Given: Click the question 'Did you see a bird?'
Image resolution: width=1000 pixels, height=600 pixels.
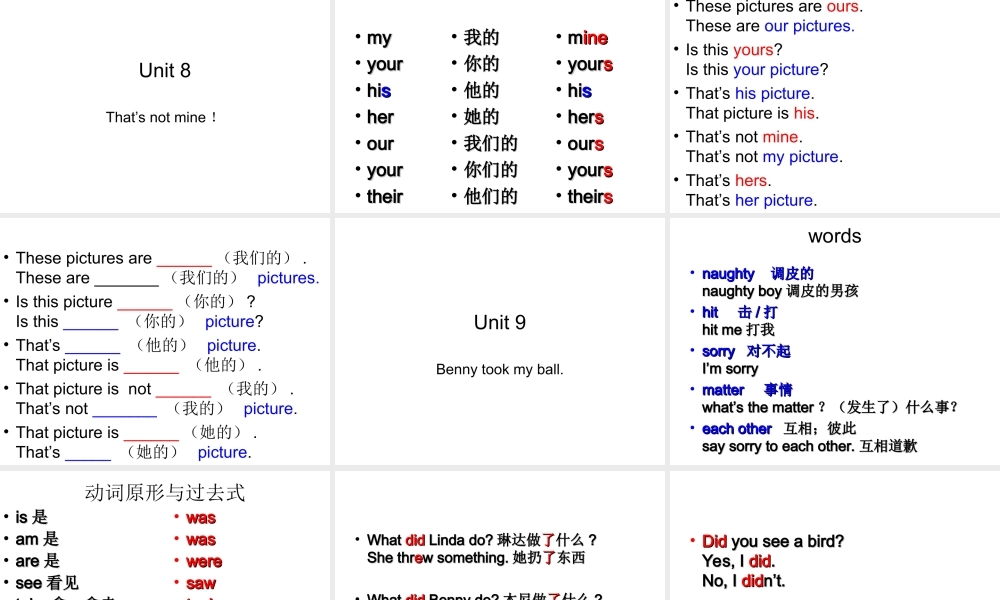Looking at the screenshot, I should (x=772, y=541).
